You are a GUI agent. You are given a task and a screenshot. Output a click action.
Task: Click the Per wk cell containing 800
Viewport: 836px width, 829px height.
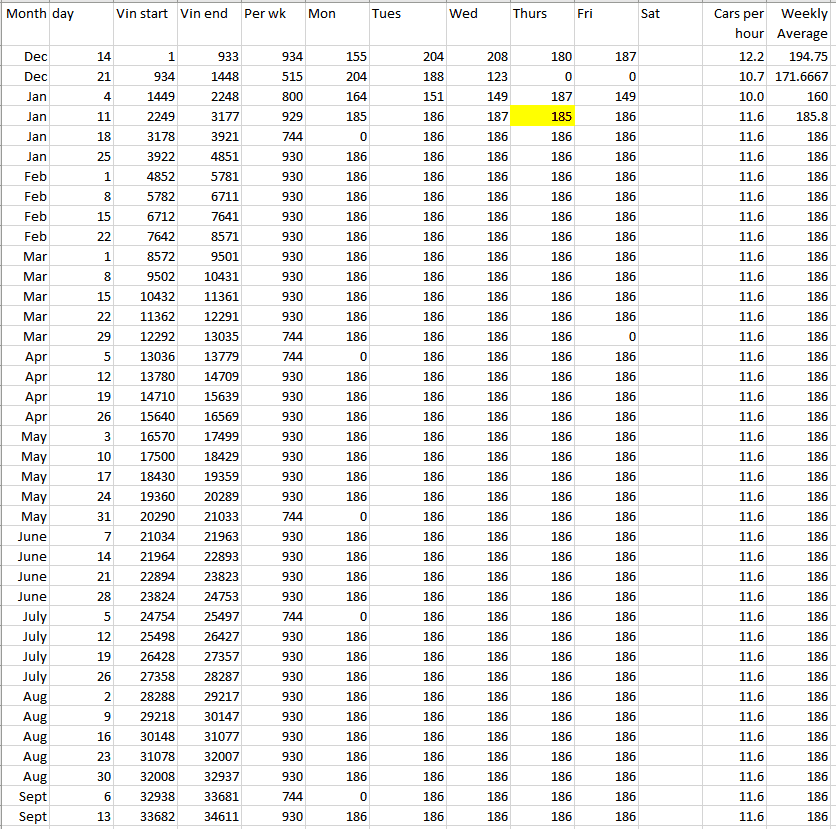[271, 97]
